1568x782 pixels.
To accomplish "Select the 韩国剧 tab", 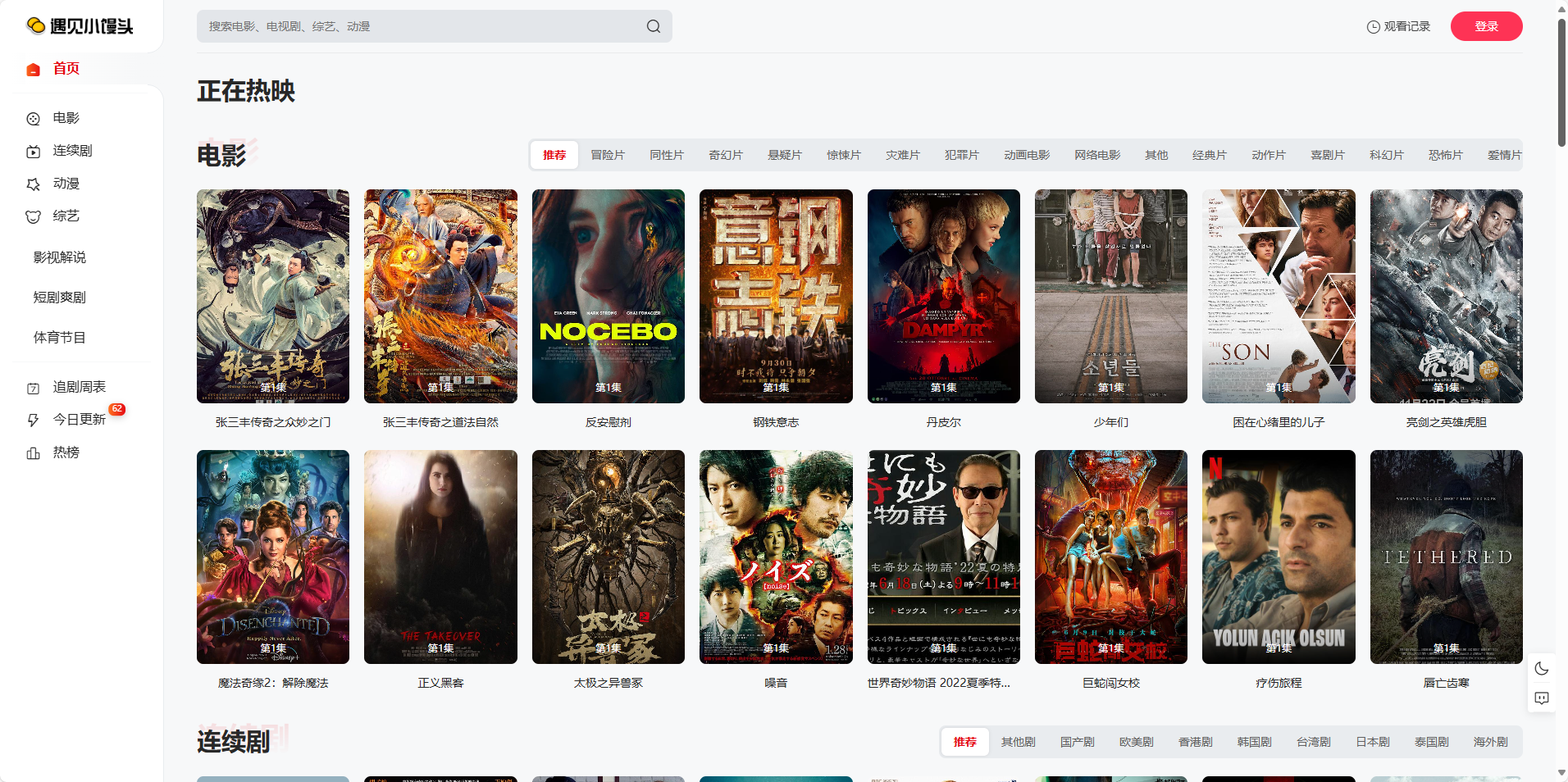I will [1255, 742].
